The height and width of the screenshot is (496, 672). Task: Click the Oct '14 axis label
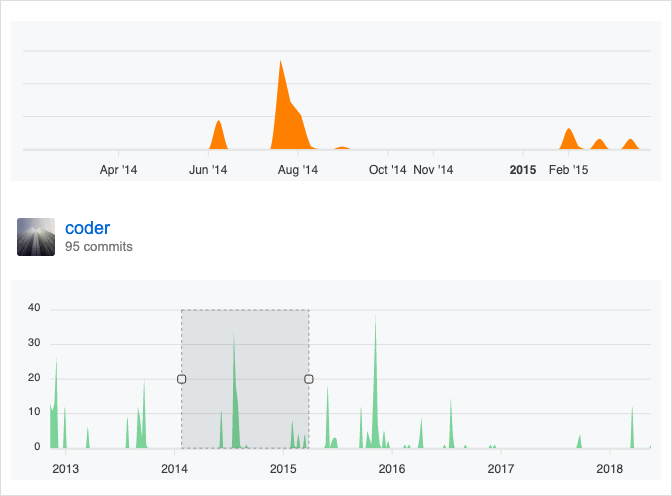[387, 170]
